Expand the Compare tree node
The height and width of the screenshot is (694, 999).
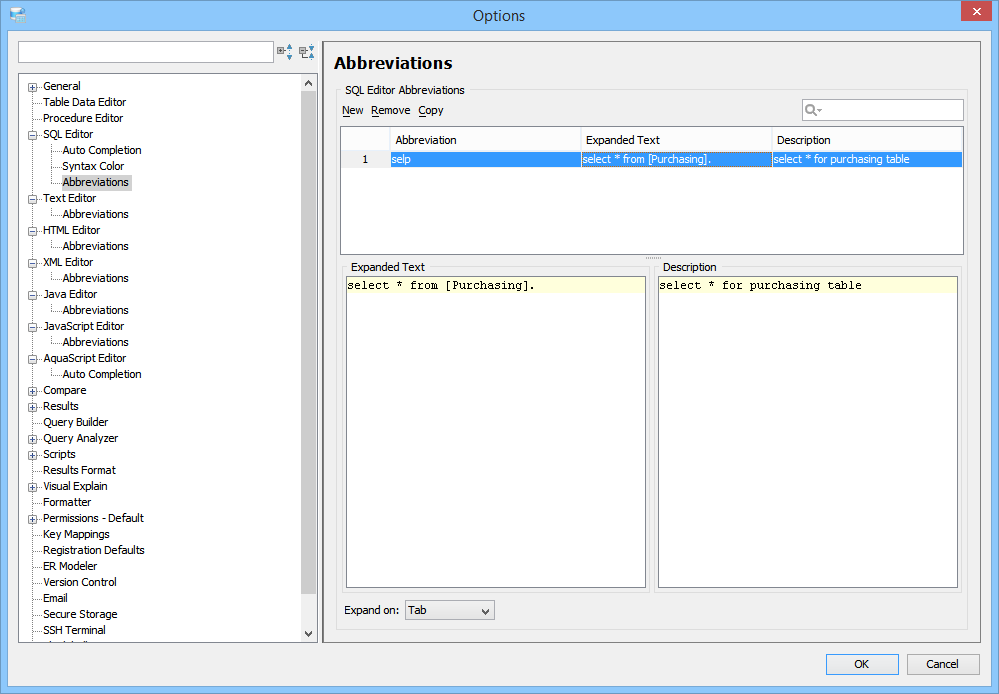32,391
